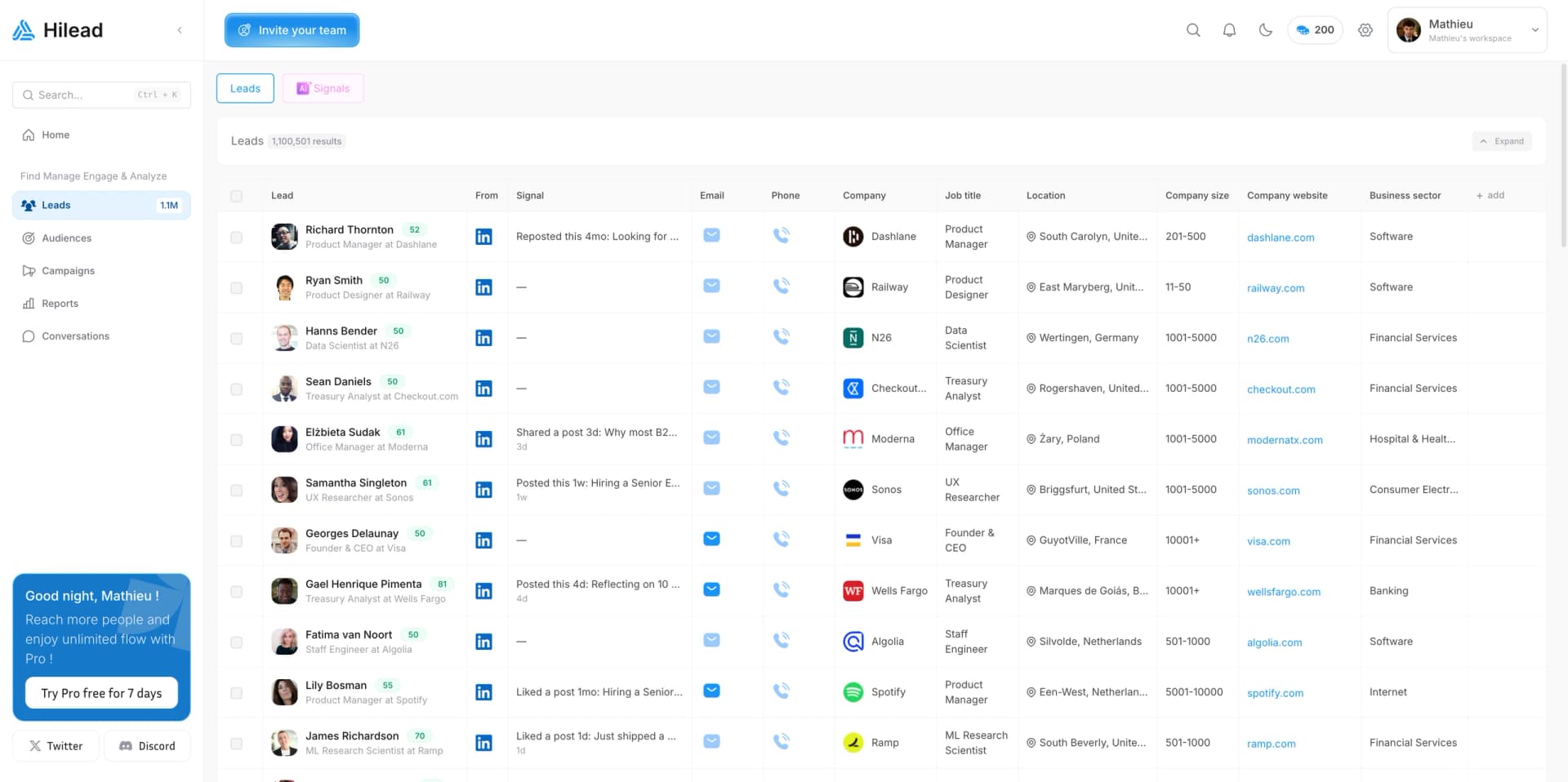Open Conversations in sidebar
The image size is (1568, 782).
(101, 335)
